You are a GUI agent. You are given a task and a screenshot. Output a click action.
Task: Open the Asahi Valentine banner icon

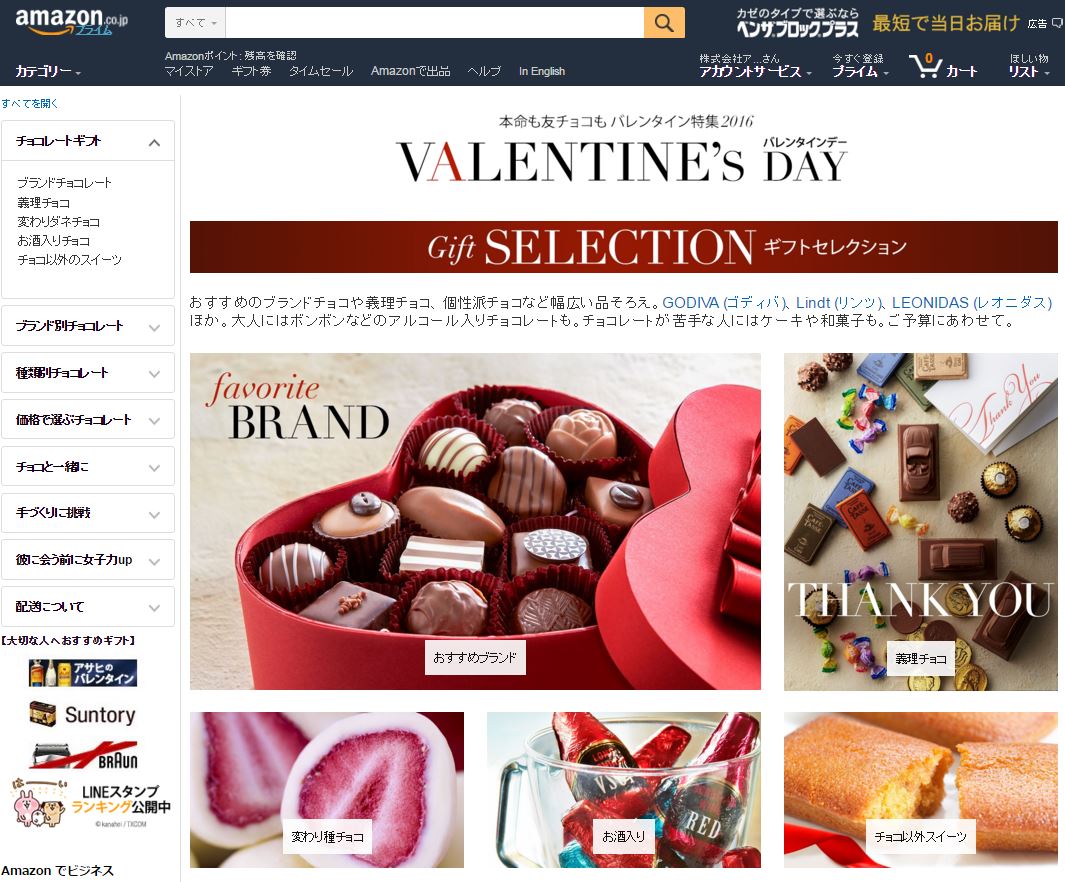[83, 673]
